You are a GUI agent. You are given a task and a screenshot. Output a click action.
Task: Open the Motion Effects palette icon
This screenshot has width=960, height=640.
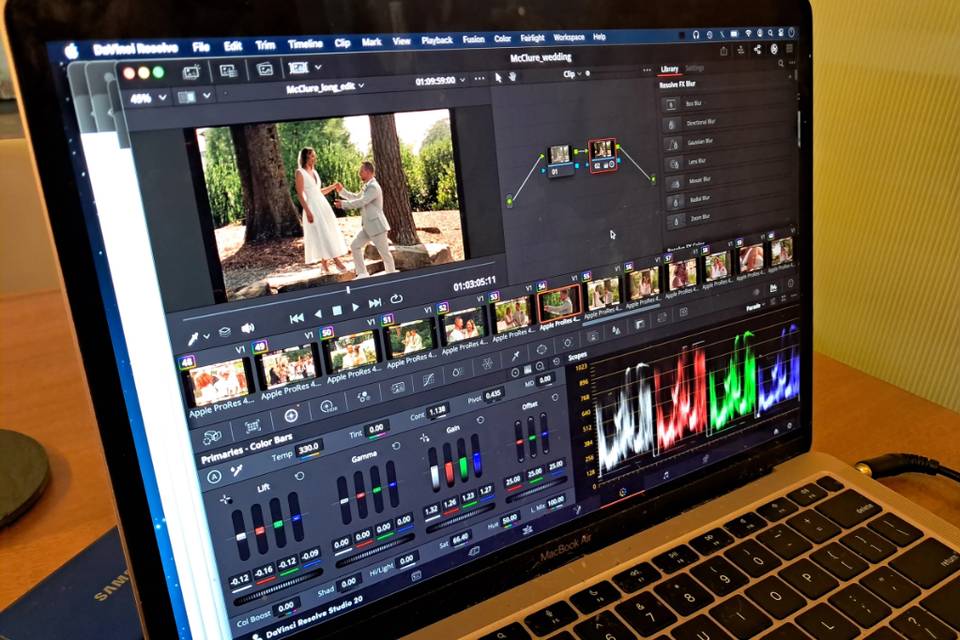[397, 388]
